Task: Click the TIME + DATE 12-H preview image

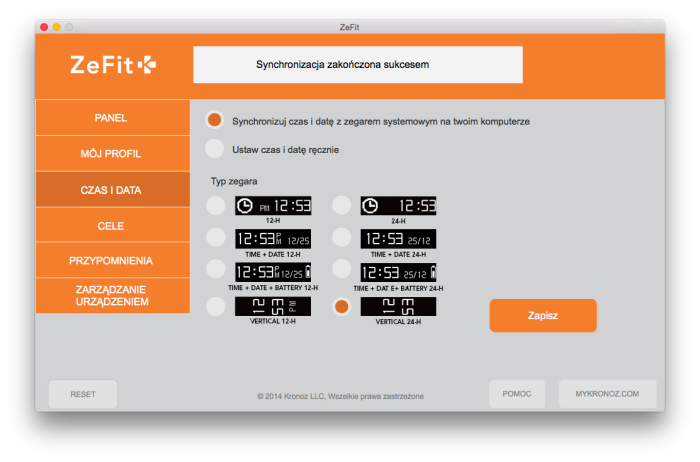Action: 273,238
